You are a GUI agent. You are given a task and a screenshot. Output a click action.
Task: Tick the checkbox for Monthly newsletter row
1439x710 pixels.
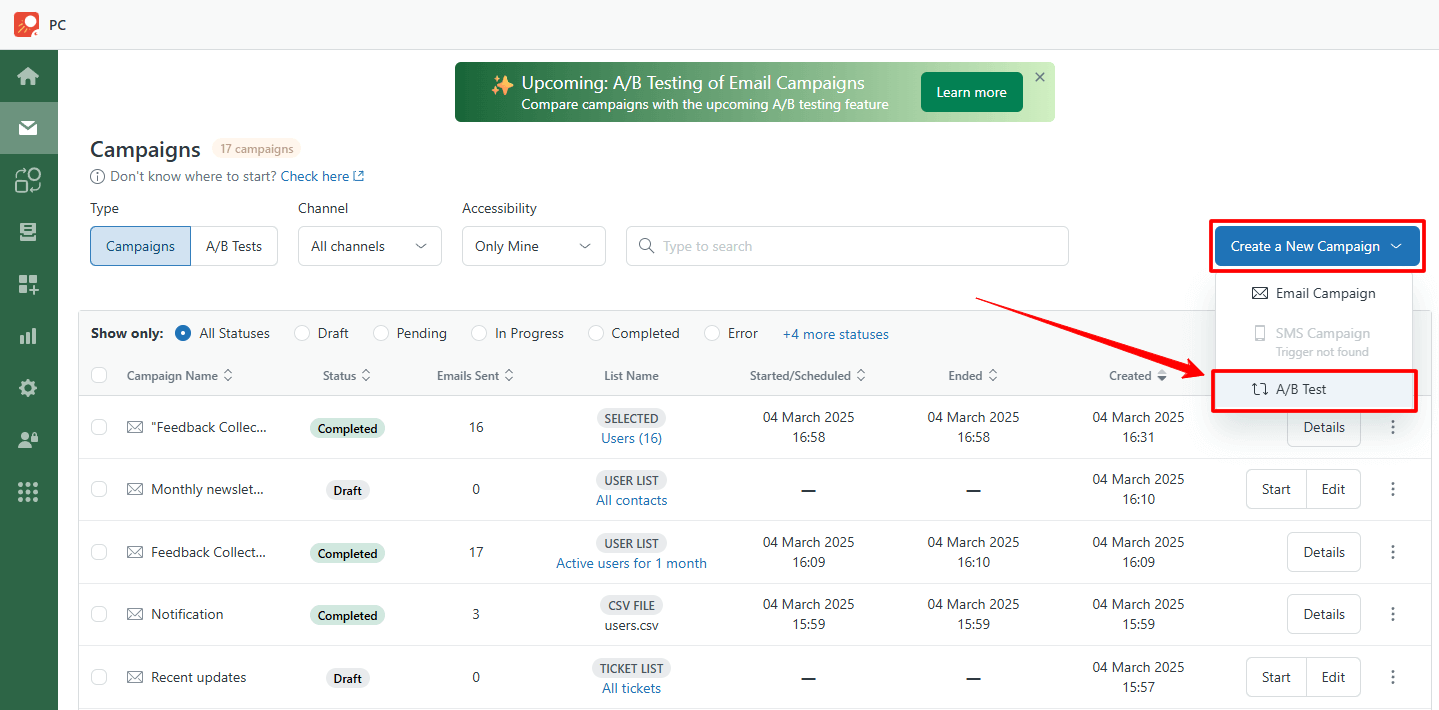pyautogui.click(x=99, y=489)
